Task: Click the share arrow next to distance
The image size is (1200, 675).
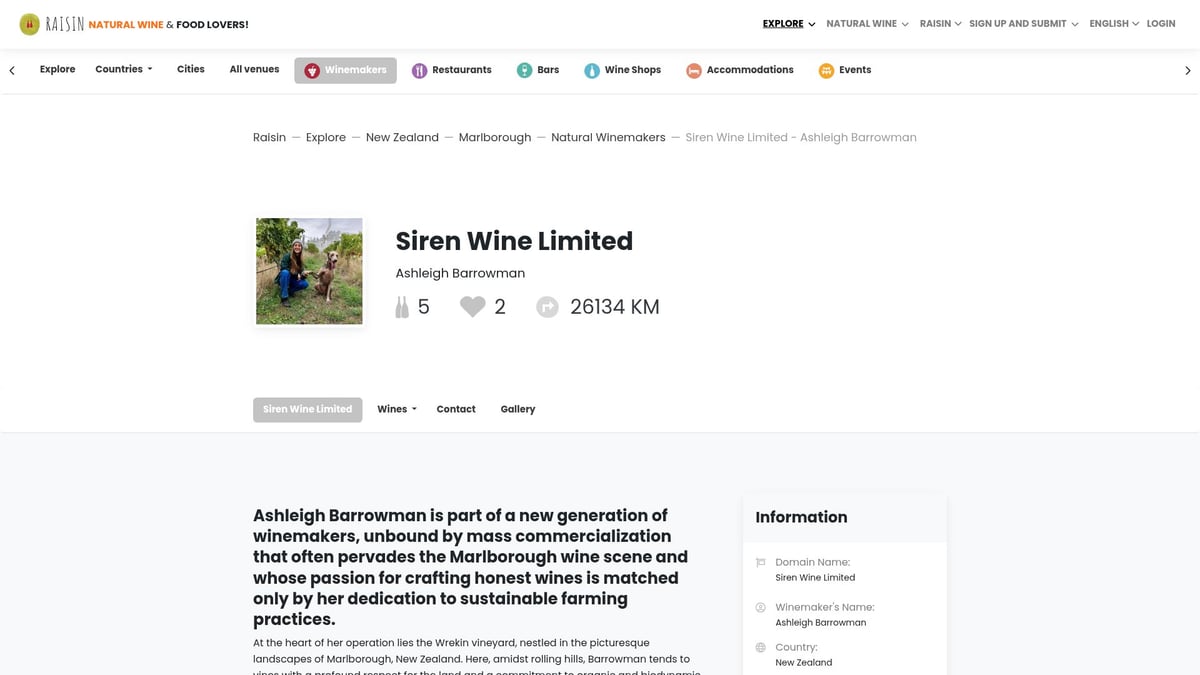Action: [x=547, y=306]
